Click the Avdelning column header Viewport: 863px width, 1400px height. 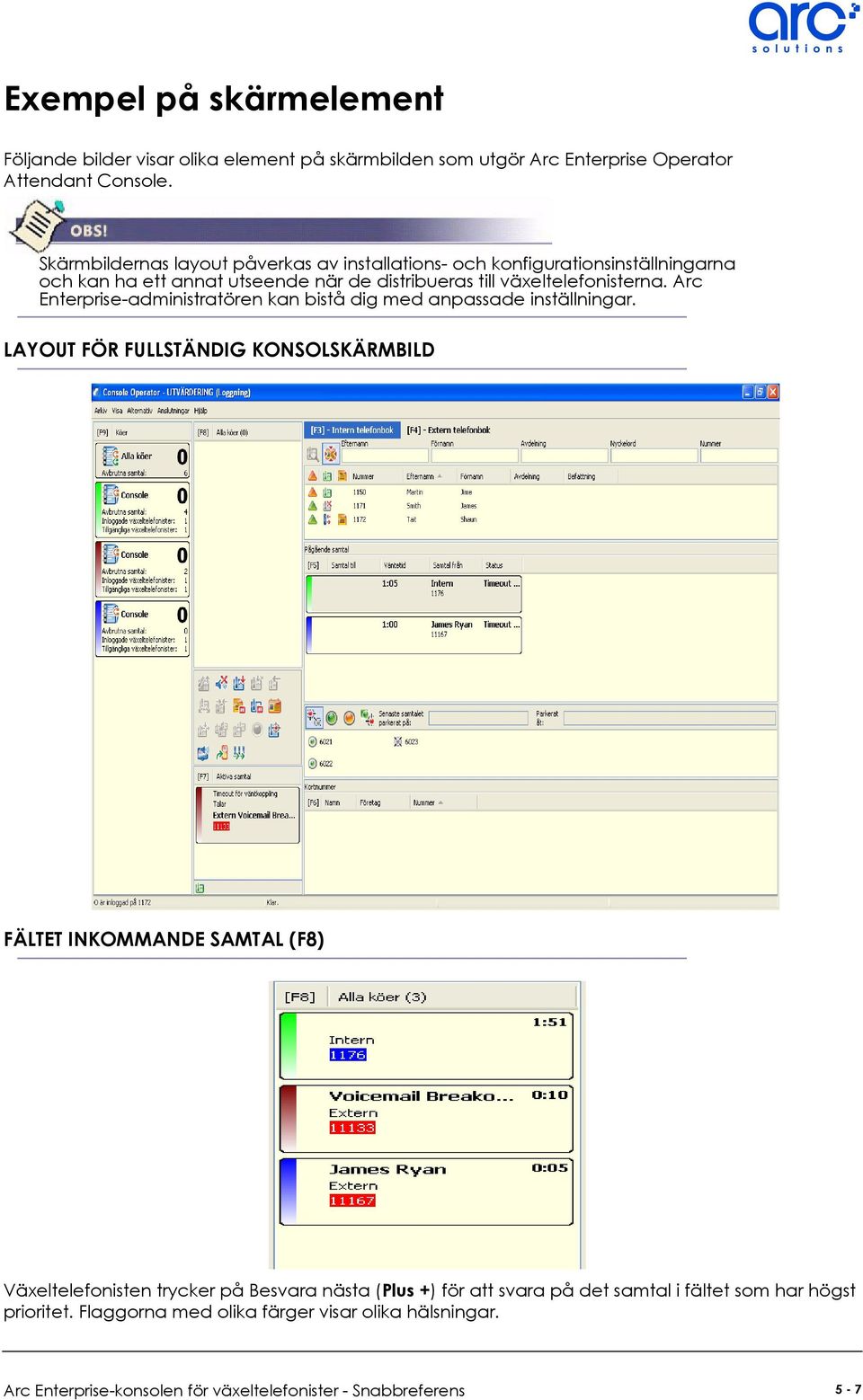coord(537,476)
